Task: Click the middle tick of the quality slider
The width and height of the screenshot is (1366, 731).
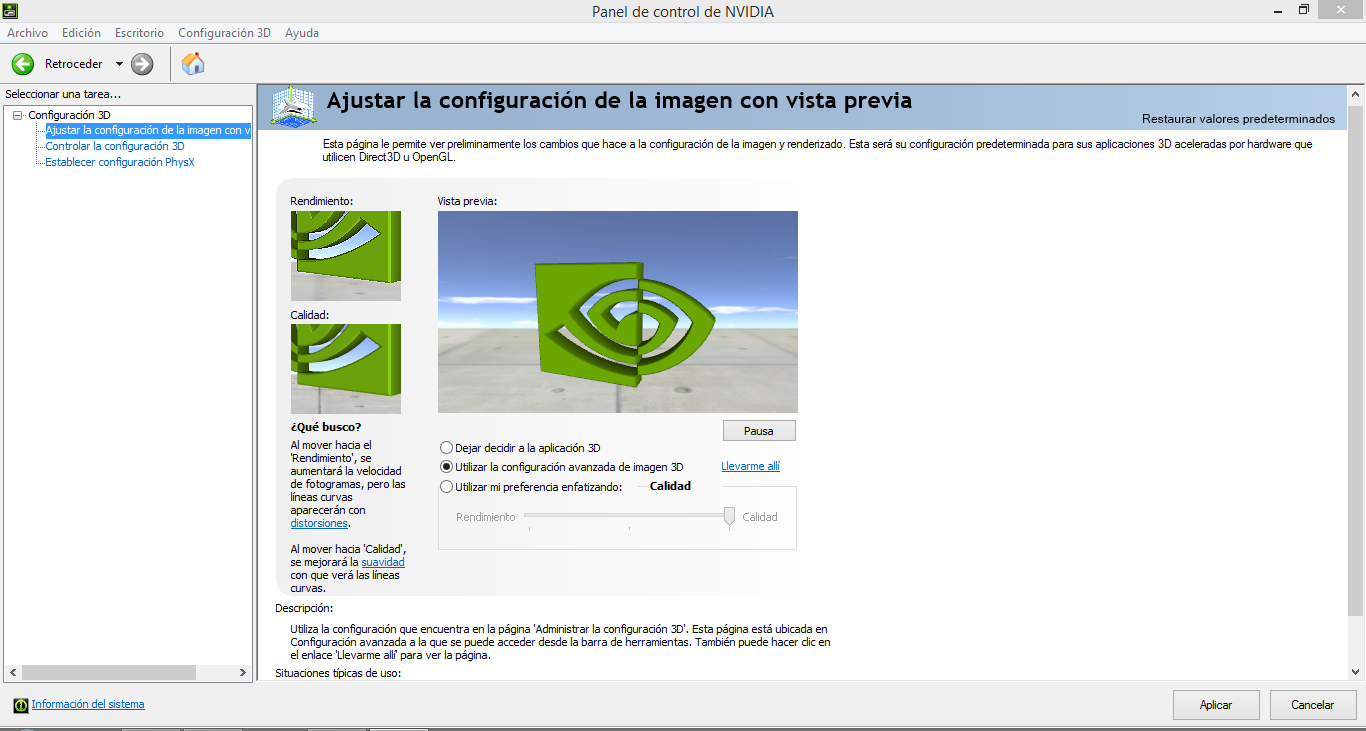Action: tap(629, 527)
